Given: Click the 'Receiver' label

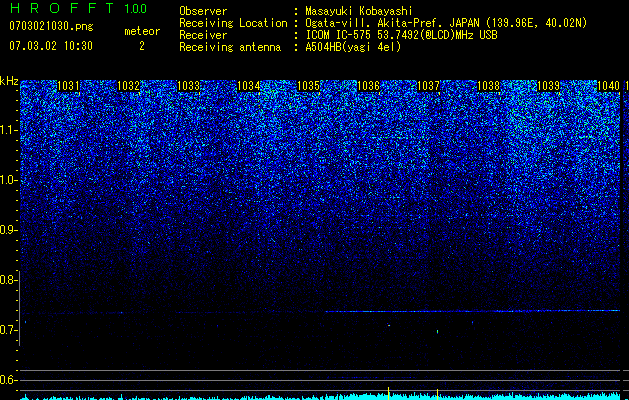Looking at the screenshot, I should [203, 35].
